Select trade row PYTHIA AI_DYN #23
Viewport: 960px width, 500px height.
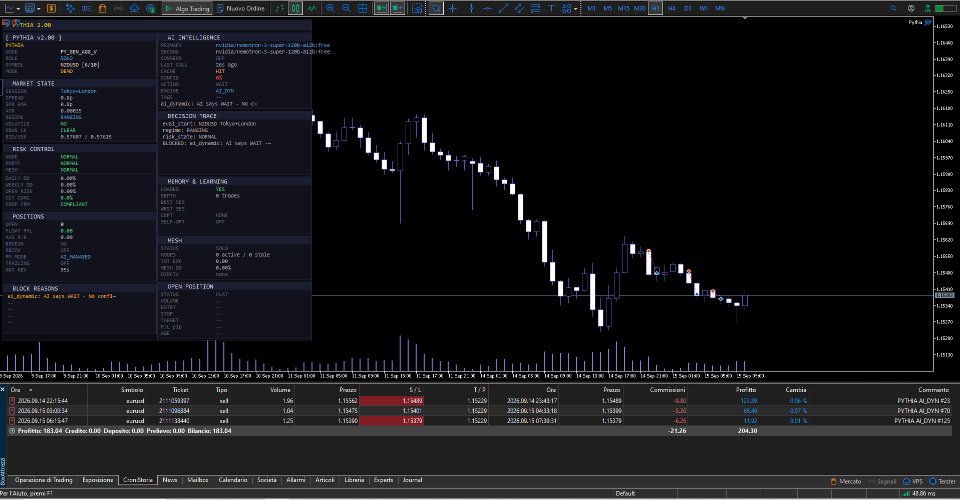click(480, 401)
